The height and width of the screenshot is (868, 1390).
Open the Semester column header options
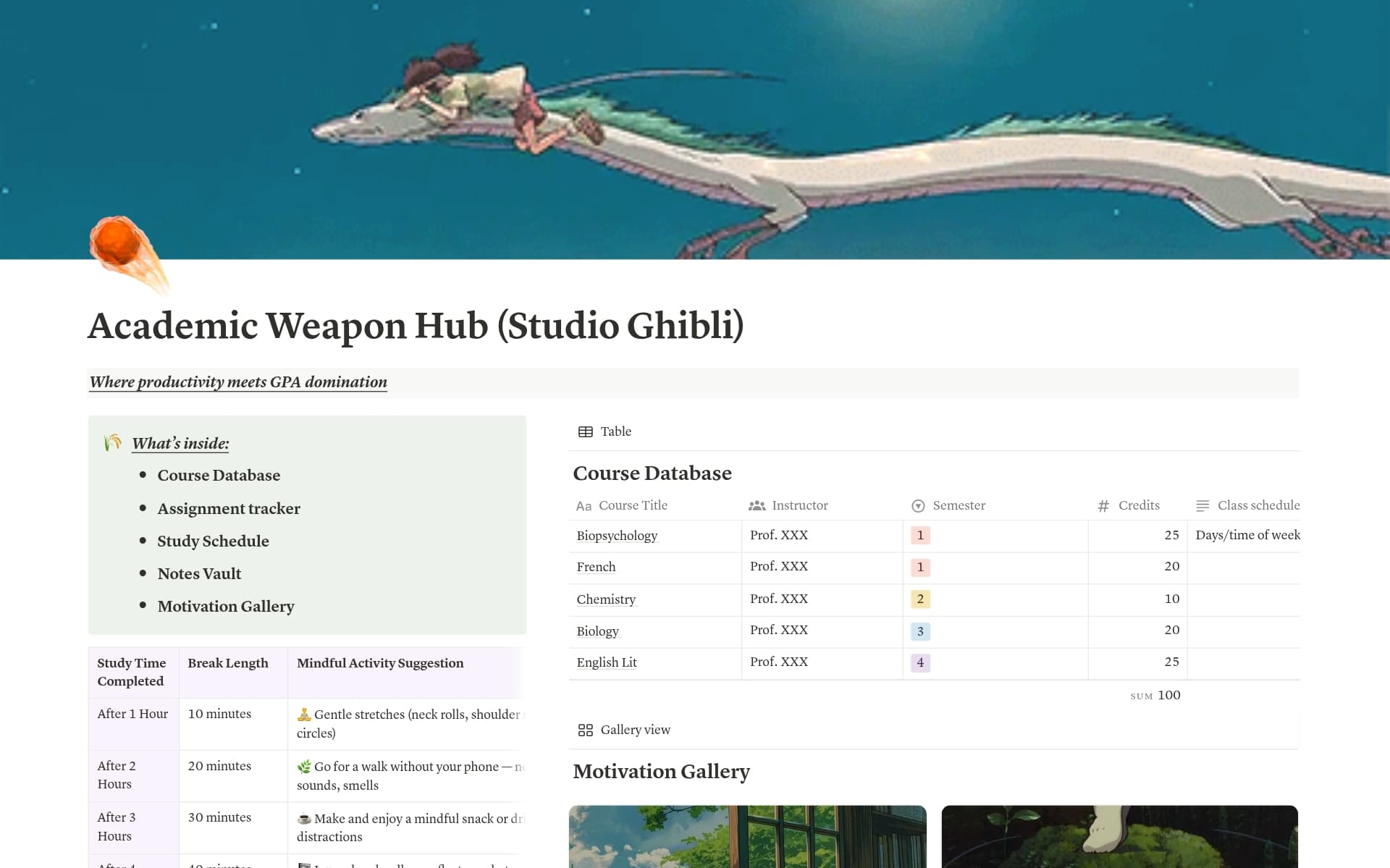click(959, 505)
